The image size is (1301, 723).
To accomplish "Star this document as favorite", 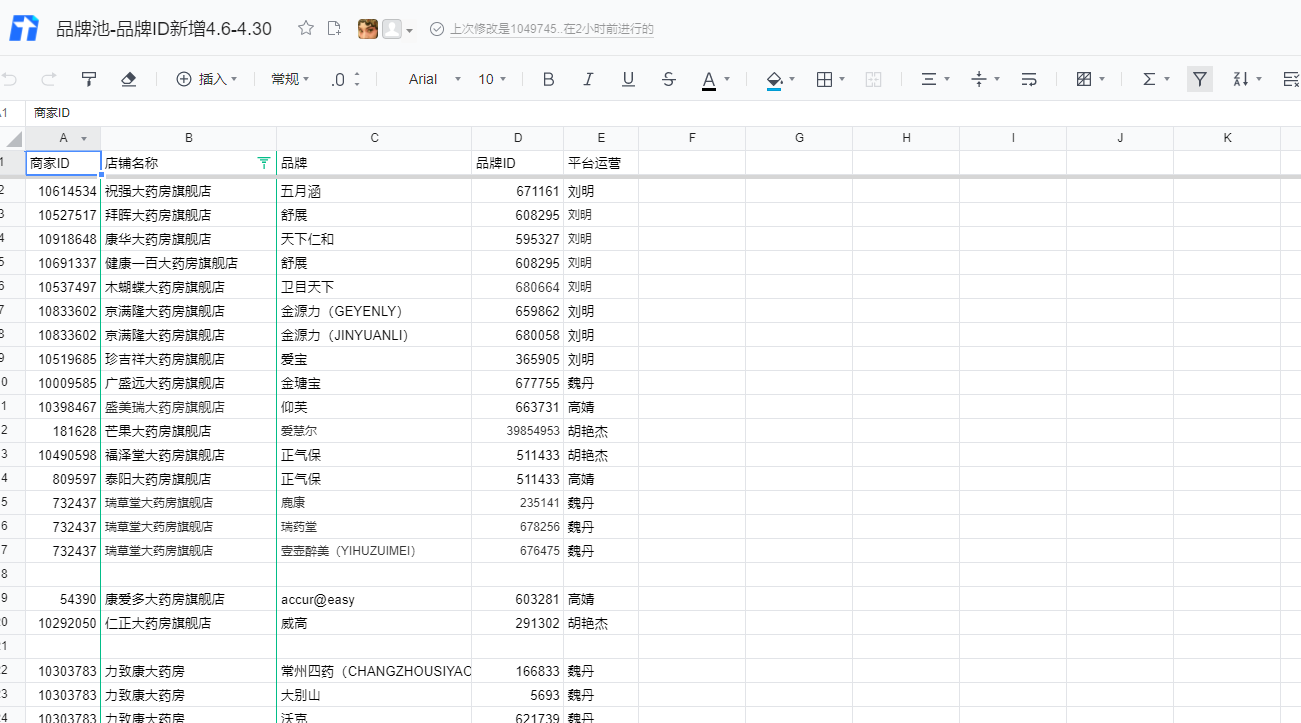I will [306, 29].
